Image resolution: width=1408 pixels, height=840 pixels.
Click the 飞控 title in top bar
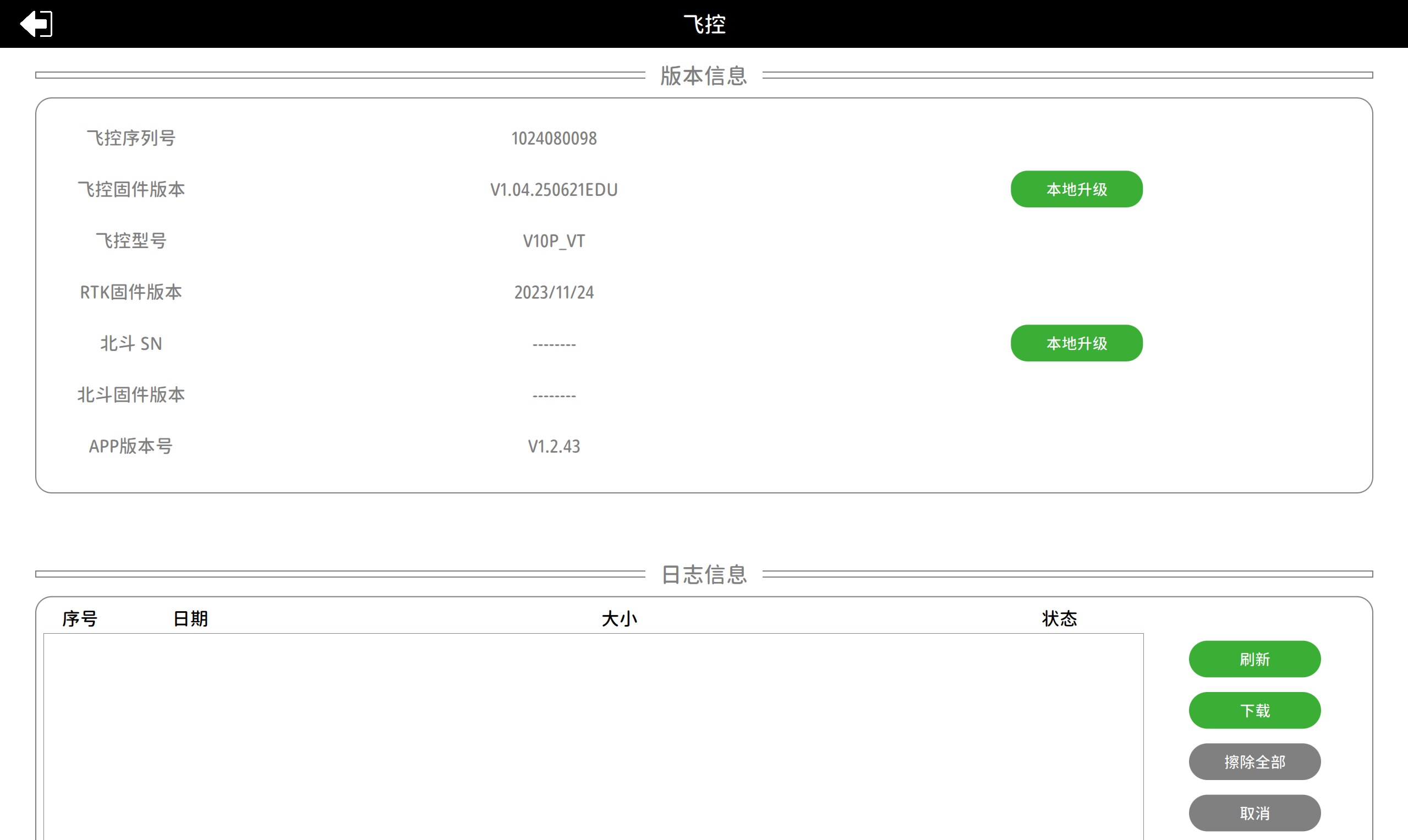point(704,24)
